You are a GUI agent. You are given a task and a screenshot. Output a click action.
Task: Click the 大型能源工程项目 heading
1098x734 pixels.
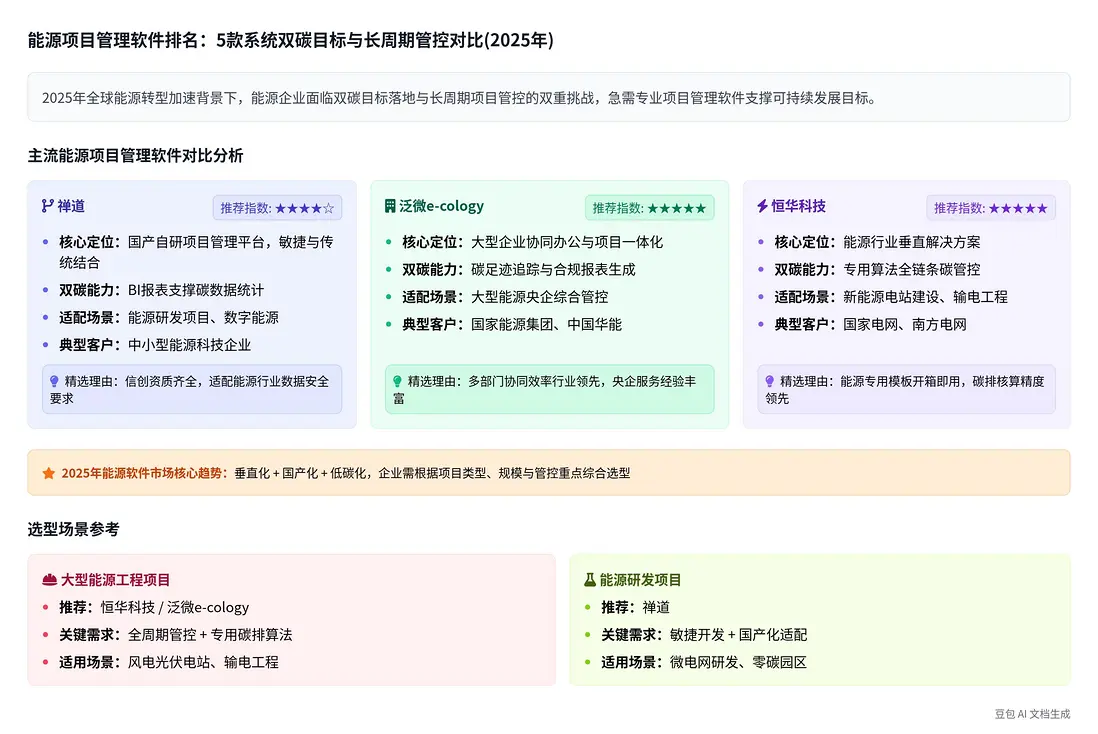click(116, 580)
